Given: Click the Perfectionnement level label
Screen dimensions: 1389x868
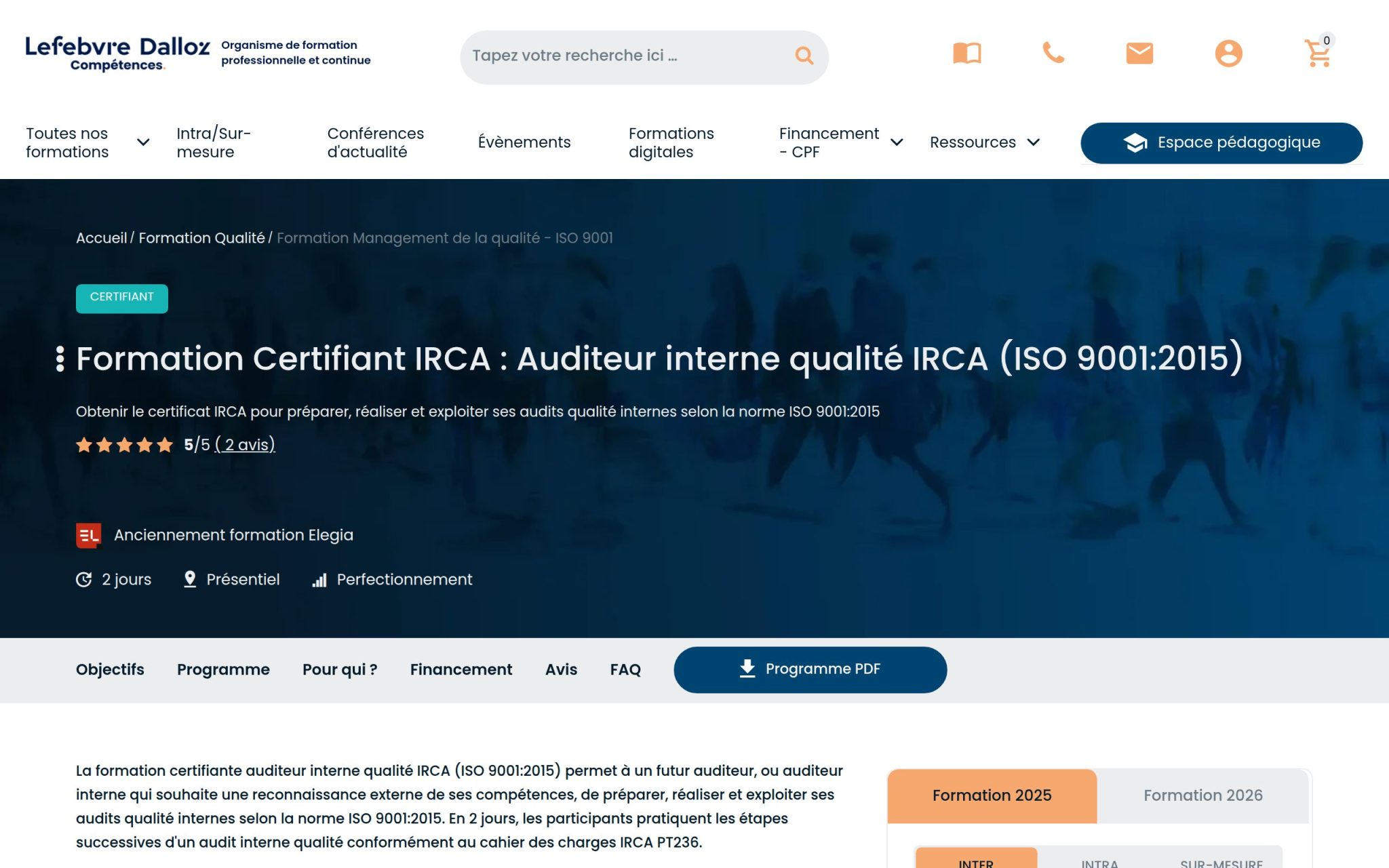Looking at the screenshot, I should click(x=404, y=580).
